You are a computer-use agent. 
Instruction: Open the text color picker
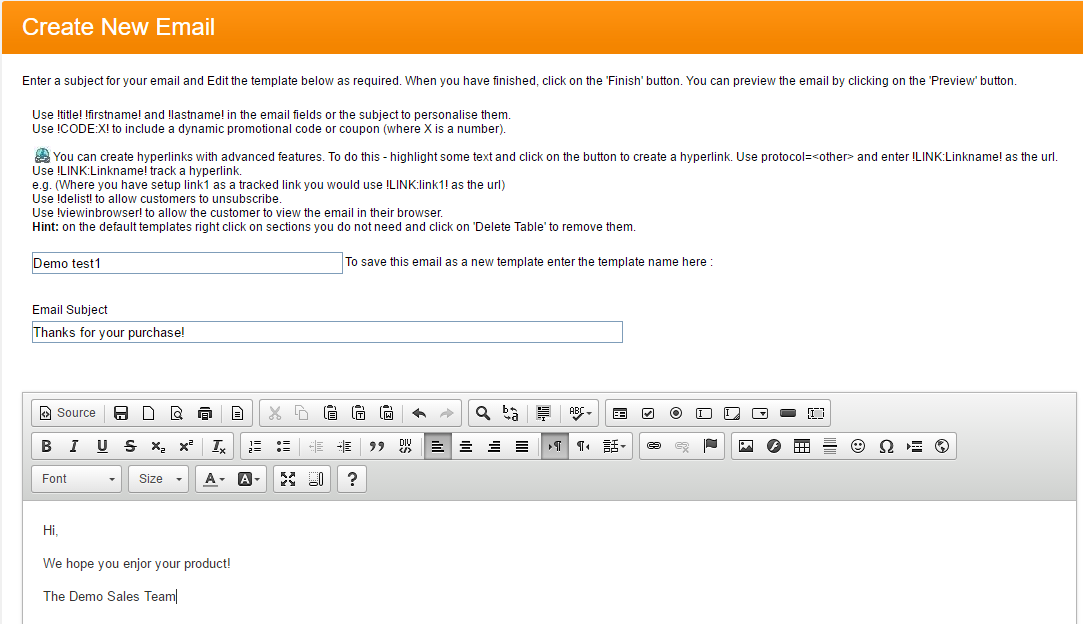[214, 479]
